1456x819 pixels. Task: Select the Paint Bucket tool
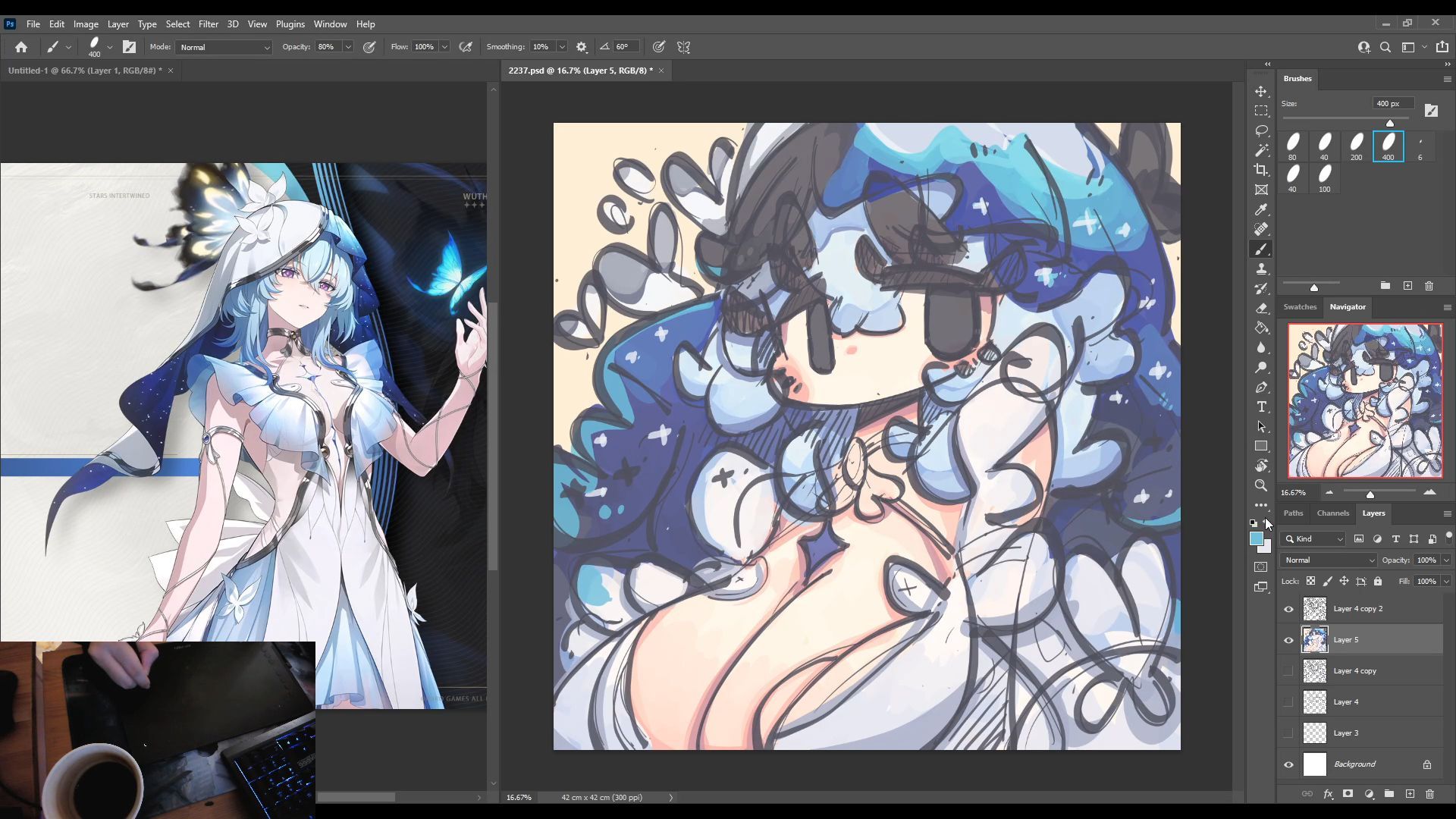pos(1261,328)
